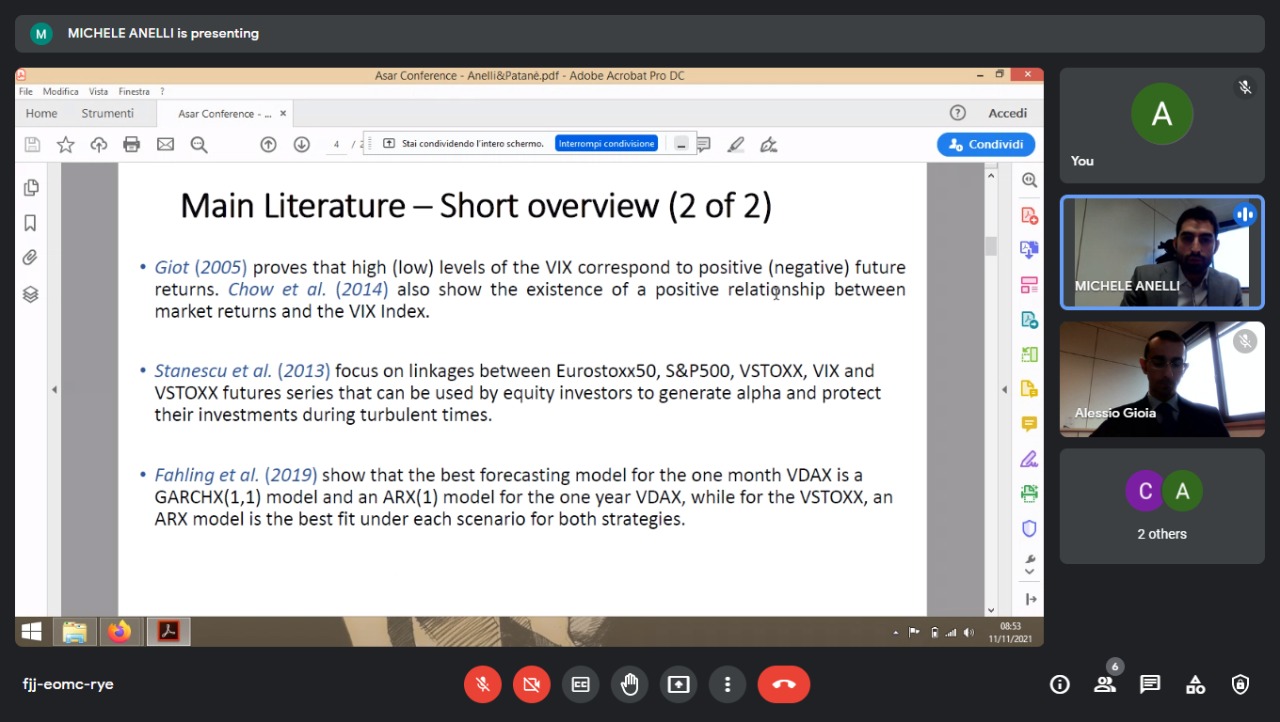Expand the left navigation pane arrow

tap(54, 389)
